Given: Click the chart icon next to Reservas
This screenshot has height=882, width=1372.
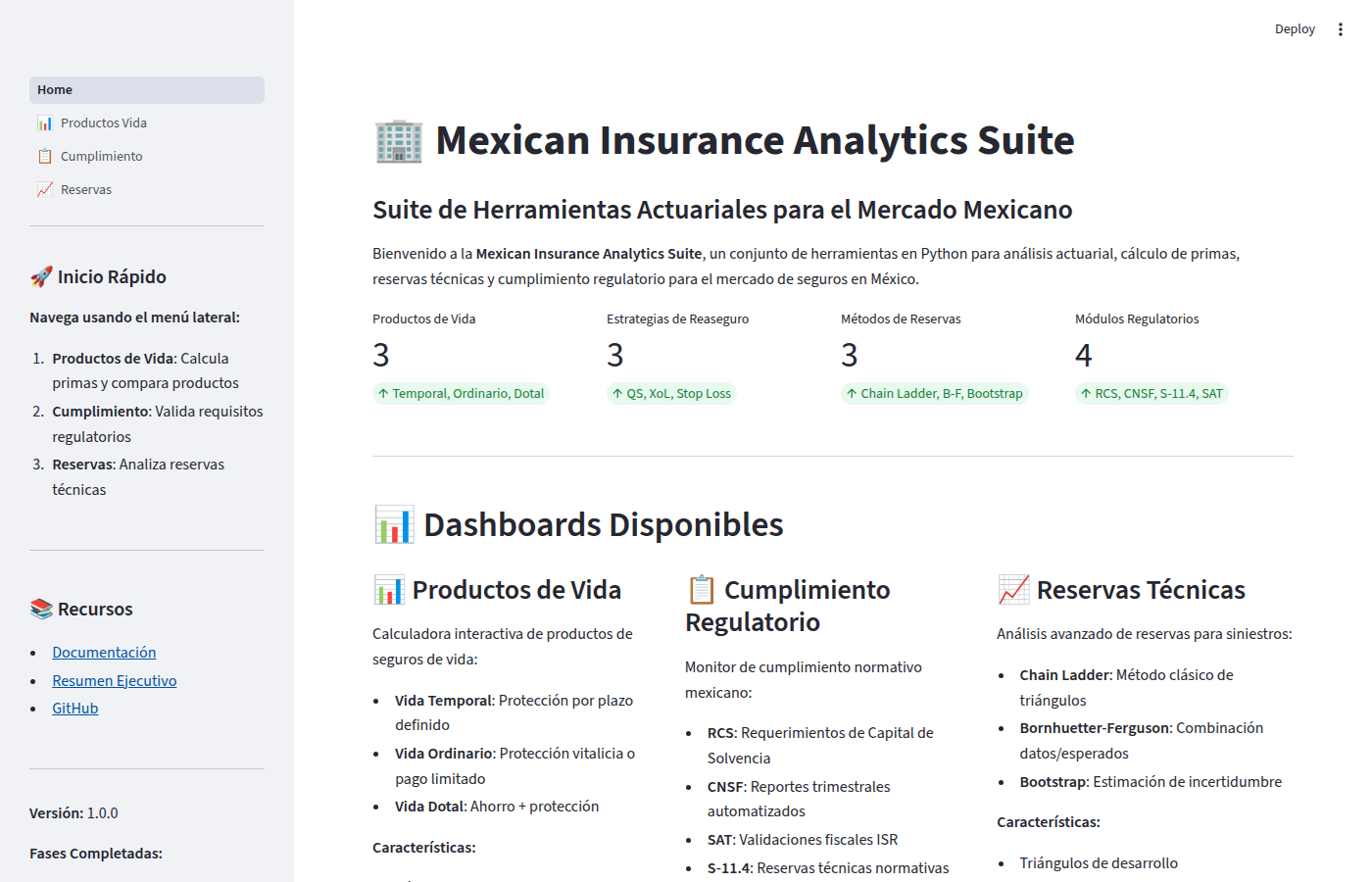Looking at the screenshot, I should [x=45, y=188].
